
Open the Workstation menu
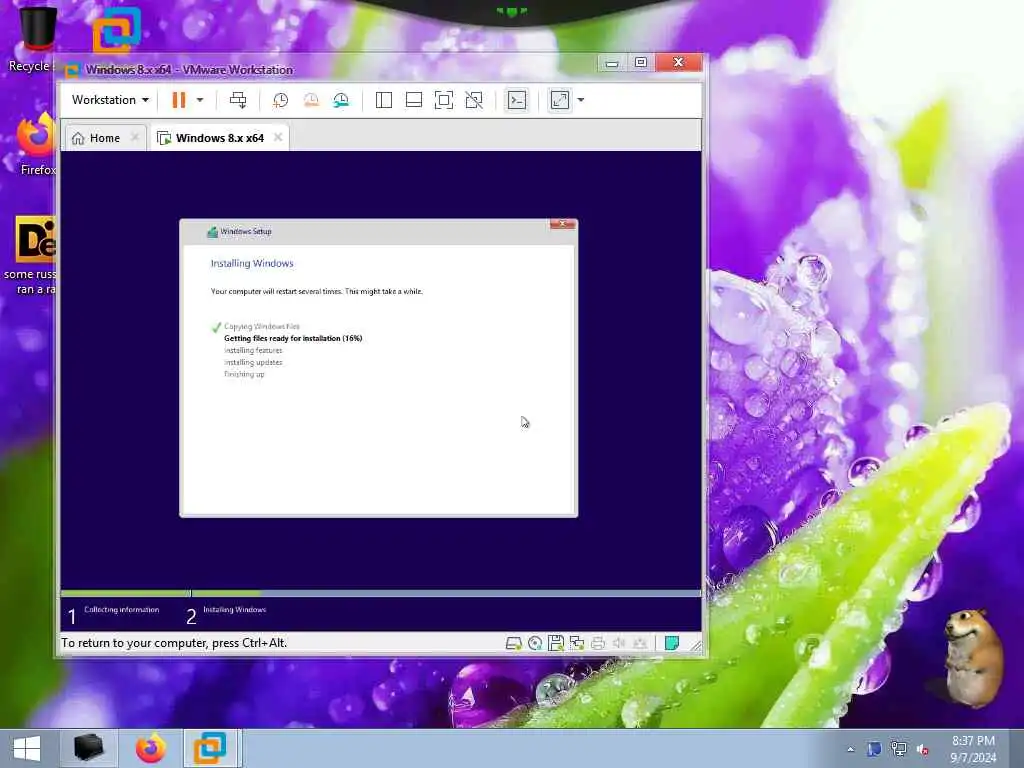click(110, 100)
